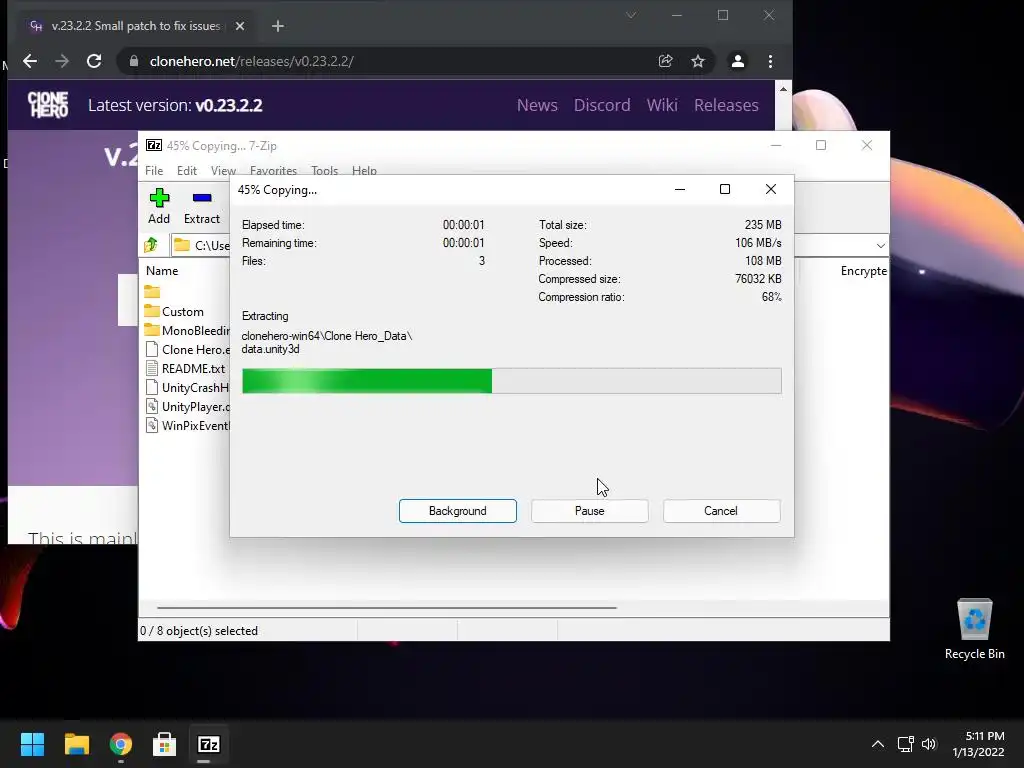Pause the extraction
The height and width of the screenshot is (768, 1024).
[x=590, y=511]
